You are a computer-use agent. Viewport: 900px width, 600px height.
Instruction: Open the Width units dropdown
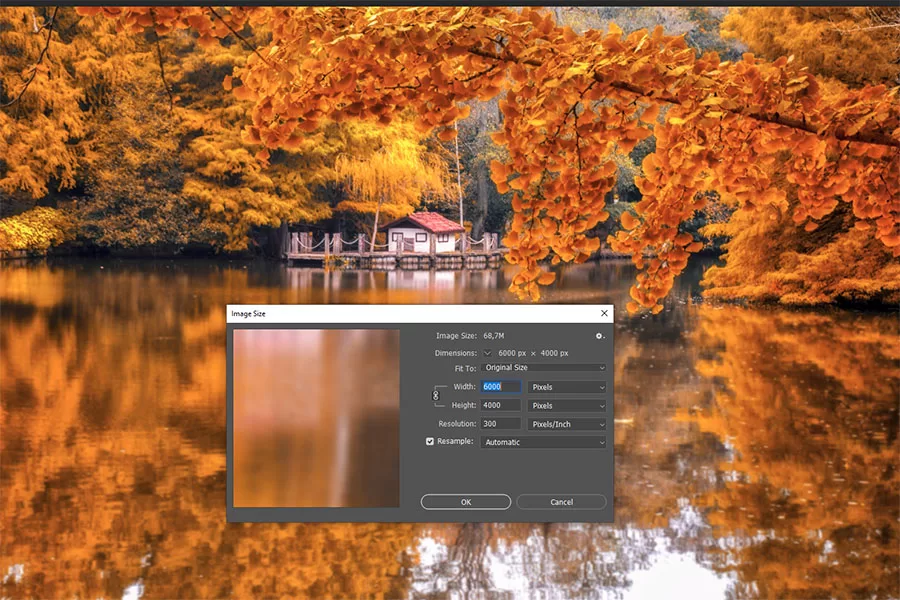point(567,387)
